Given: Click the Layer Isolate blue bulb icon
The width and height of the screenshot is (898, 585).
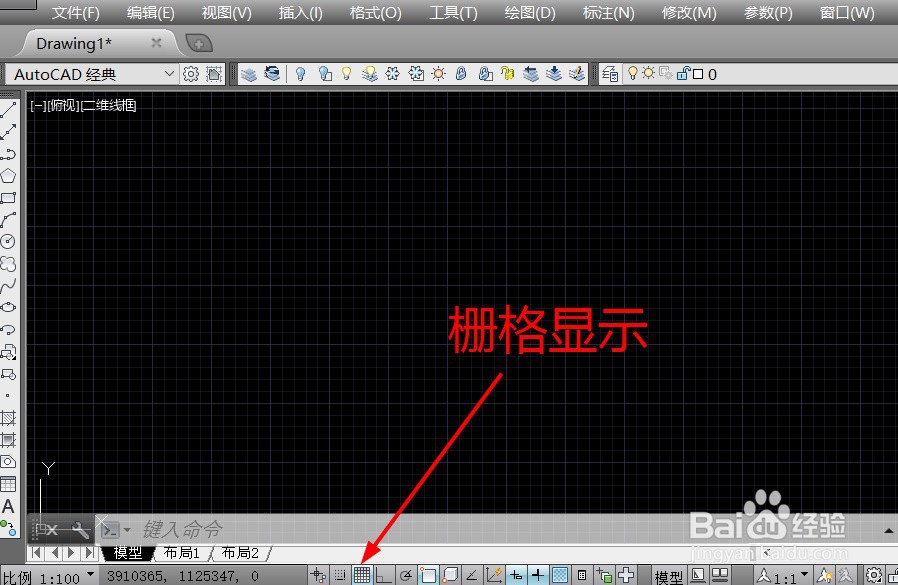Looking at the screenshot, I should pos(301,74).
